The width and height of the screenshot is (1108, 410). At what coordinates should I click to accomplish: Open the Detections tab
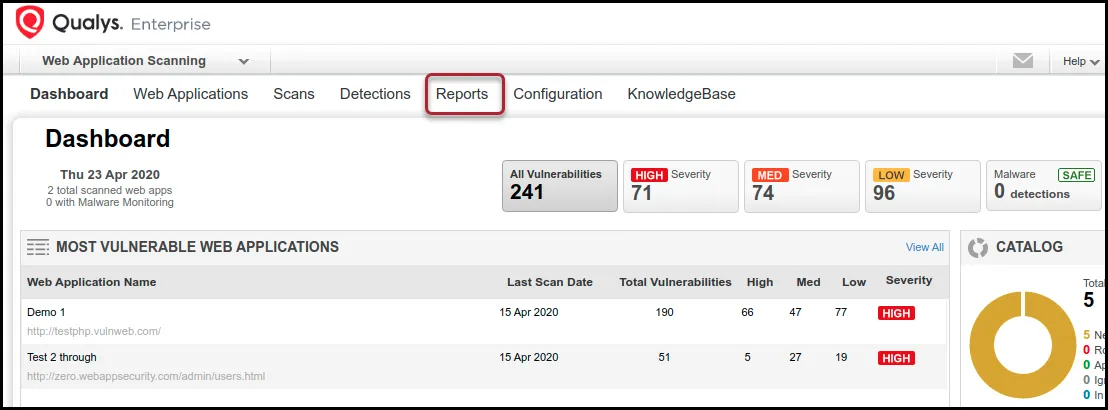[x=375, y=94]
